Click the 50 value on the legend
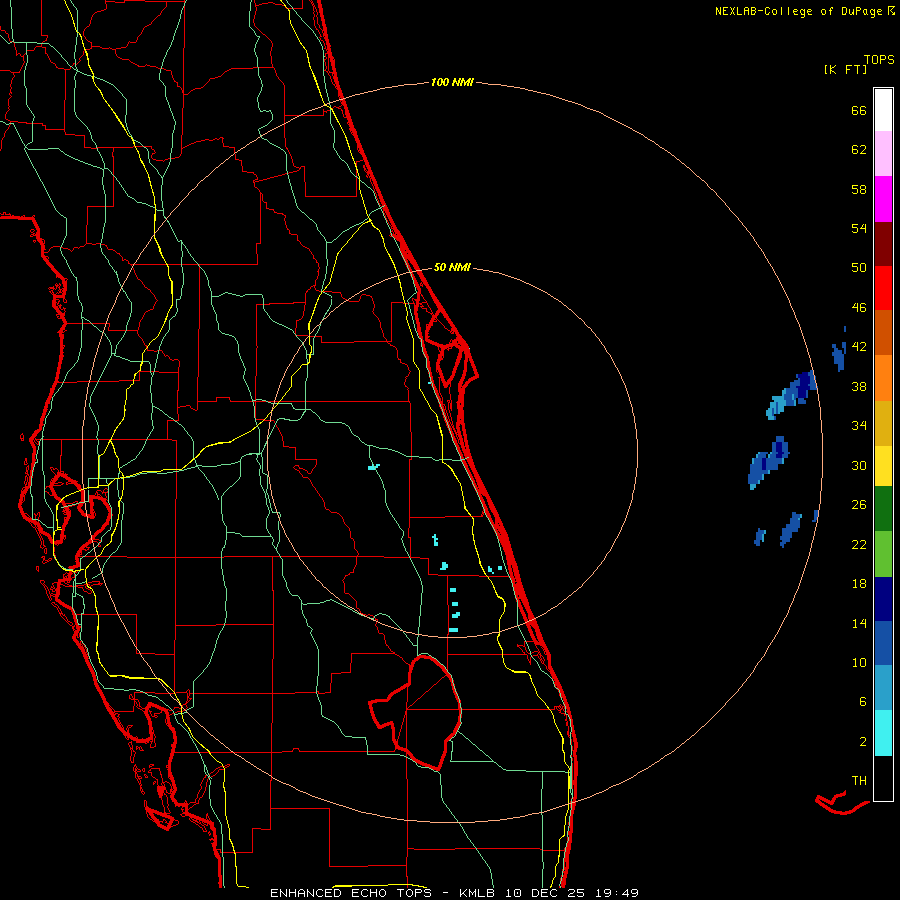The height and width of the screenshot is (900, 900). pyautogui.click(x=859, y=268)
